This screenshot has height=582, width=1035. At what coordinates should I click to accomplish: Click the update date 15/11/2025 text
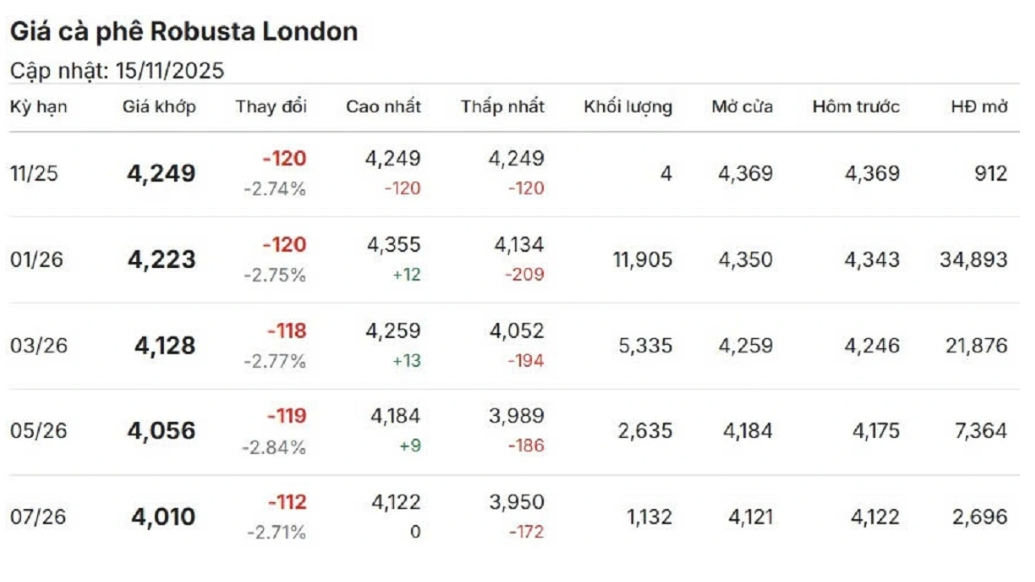pyautogui.click(x=168, y=70)
